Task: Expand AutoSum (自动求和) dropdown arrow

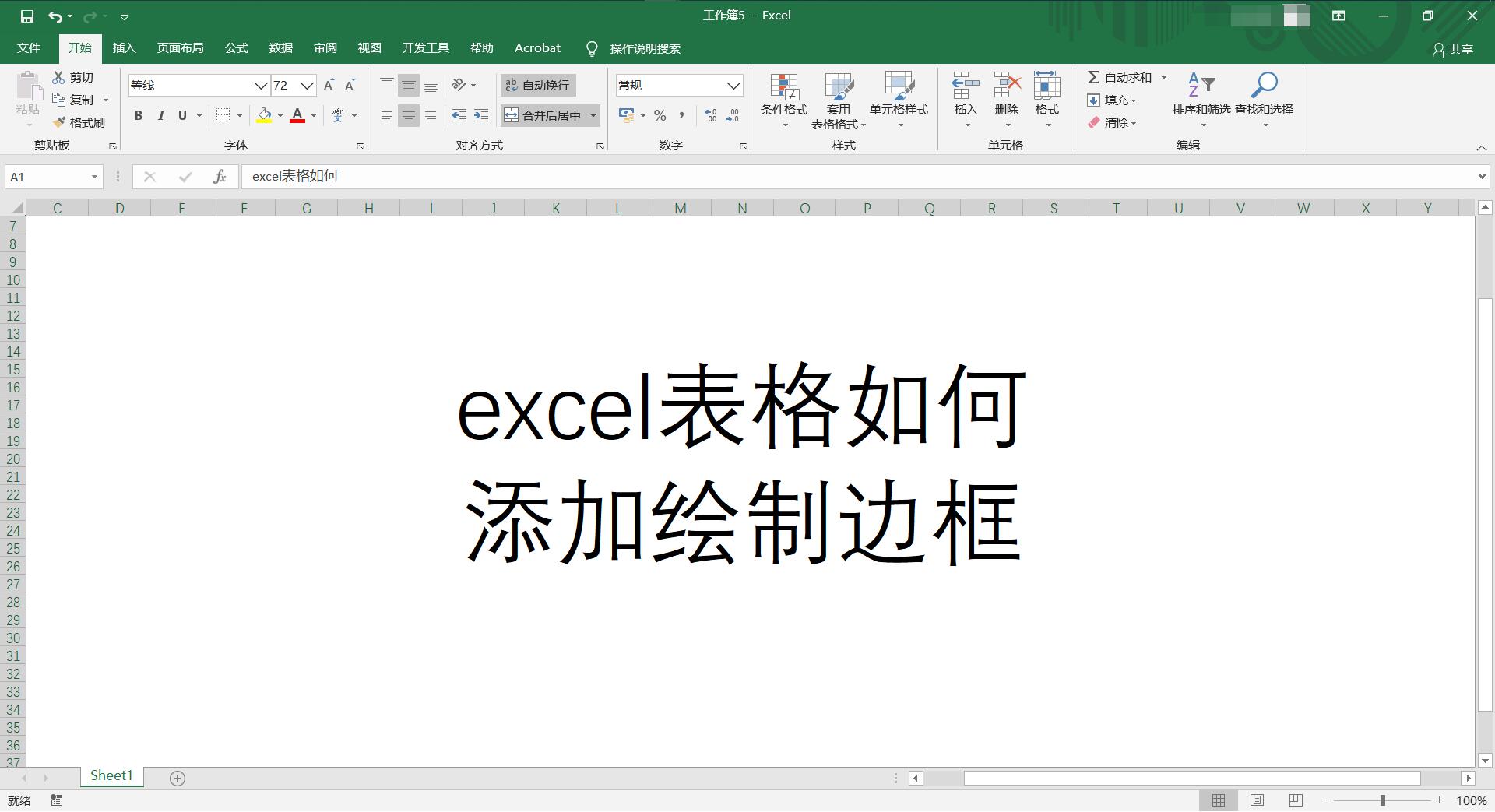Action: [x=1164, y=77]
